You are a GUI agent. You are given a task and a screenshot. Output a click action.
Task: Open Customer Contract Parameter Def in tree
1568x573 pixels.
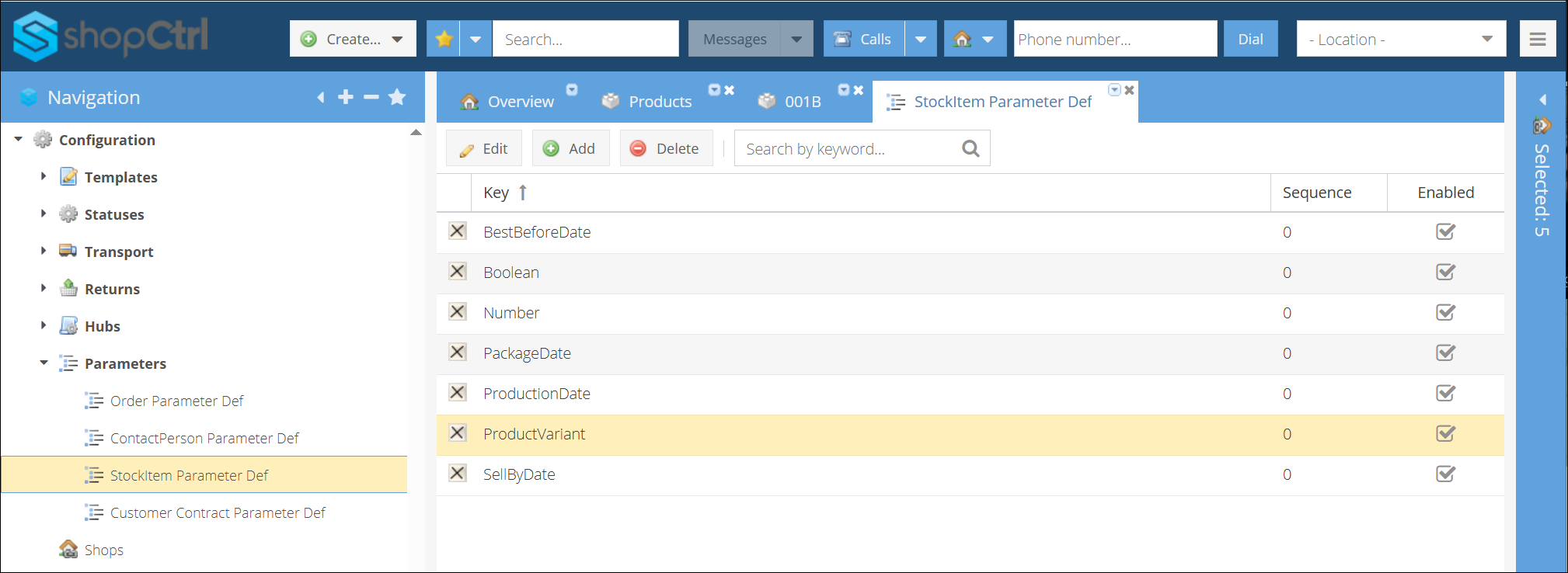[218, 512]
